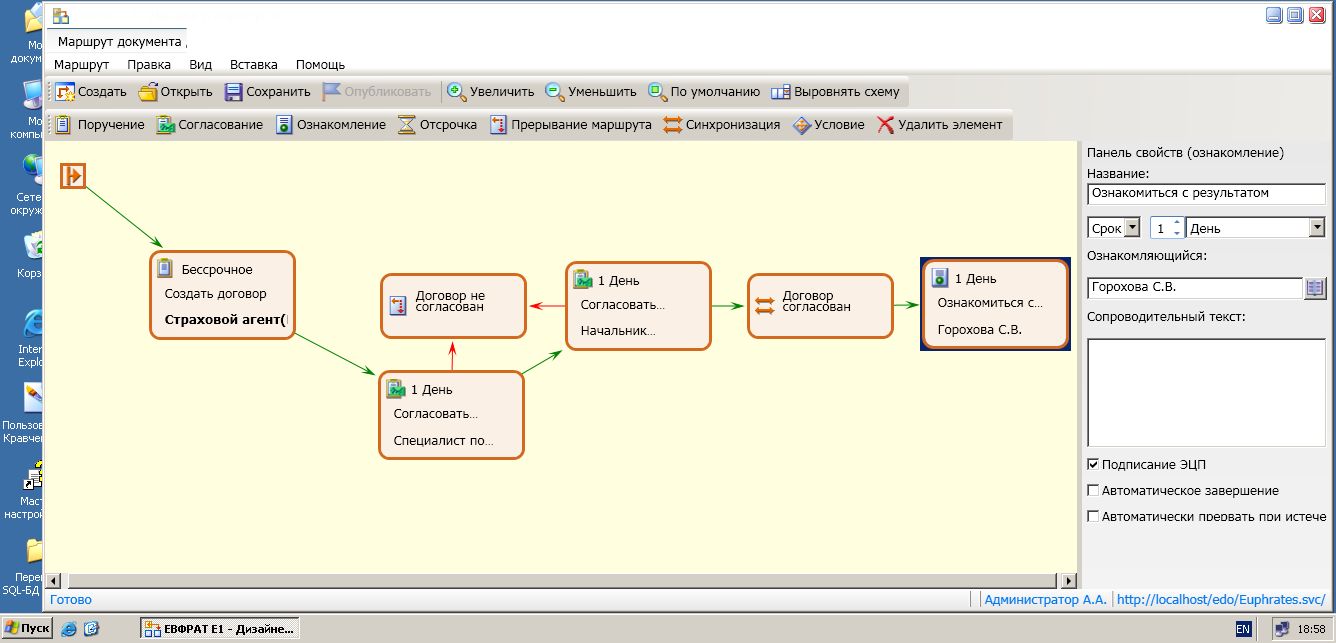The image size is (1336, 643).
Task: Add a Прерывание маршрута element
Action: (x=570, y=125)
